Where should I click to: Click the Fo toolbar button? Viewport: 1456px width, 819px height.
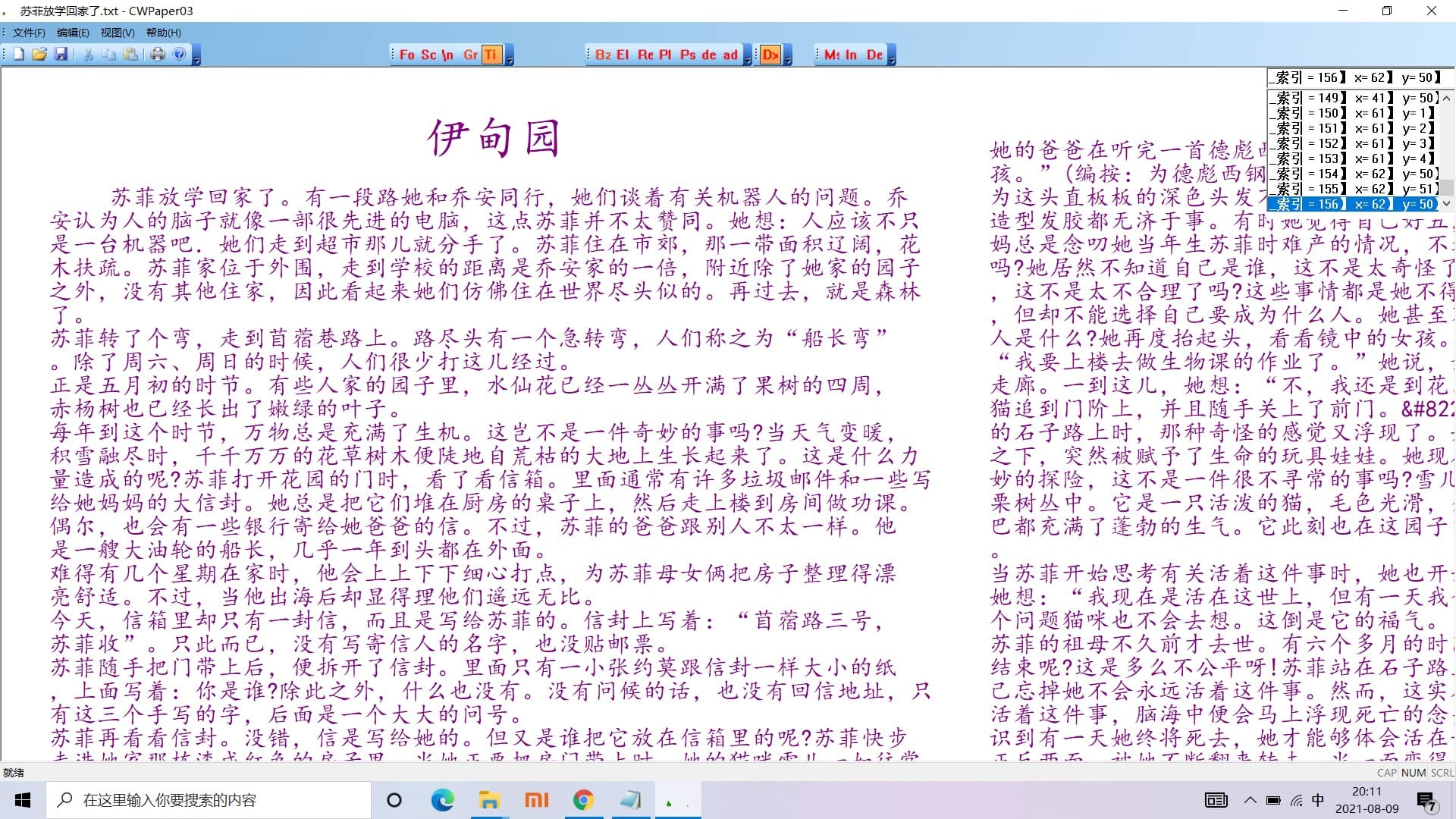coord(407,55)
